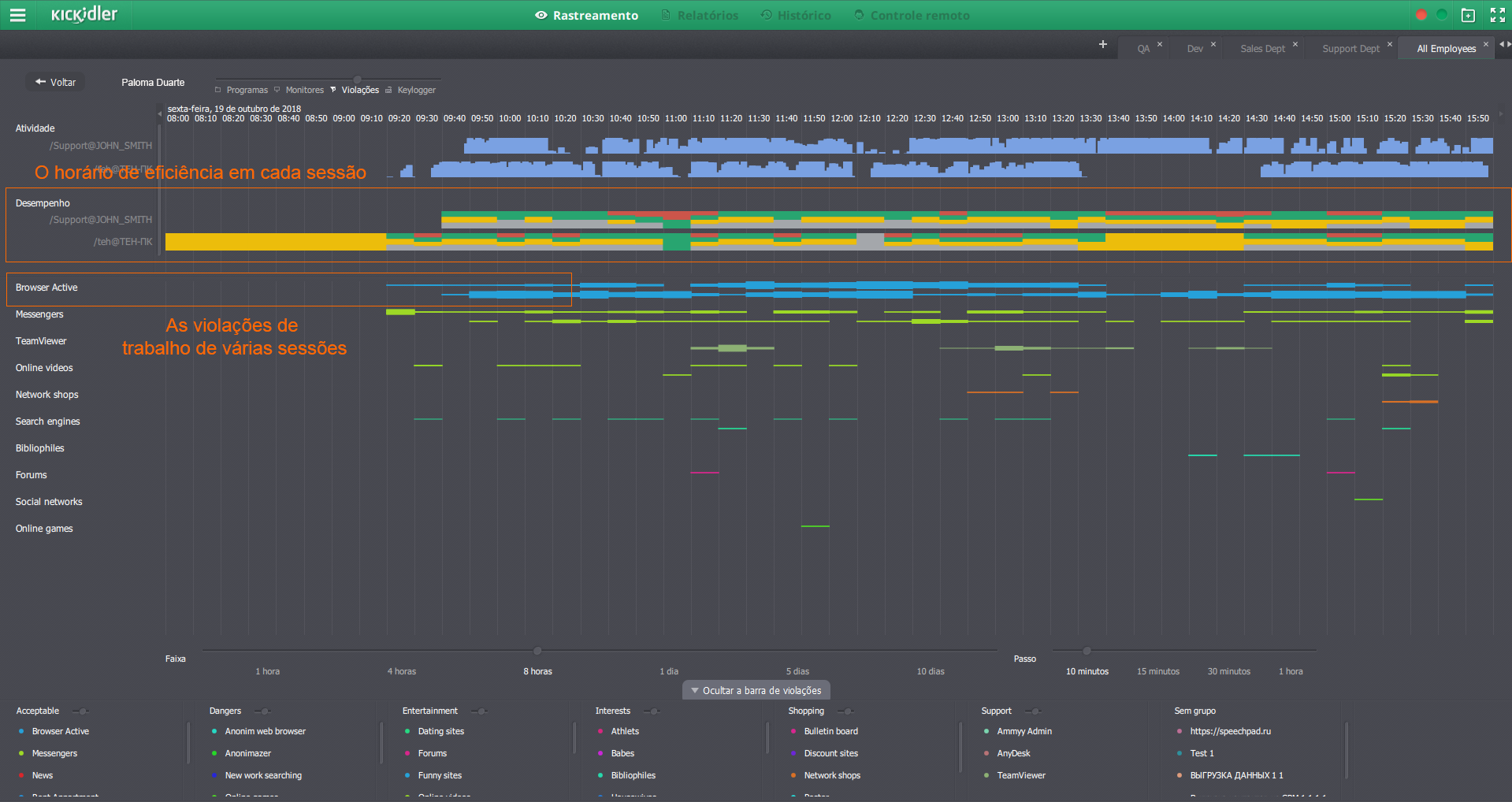Close the All Employees tab
1512x802 pixels.
(x=1486, y=44)
